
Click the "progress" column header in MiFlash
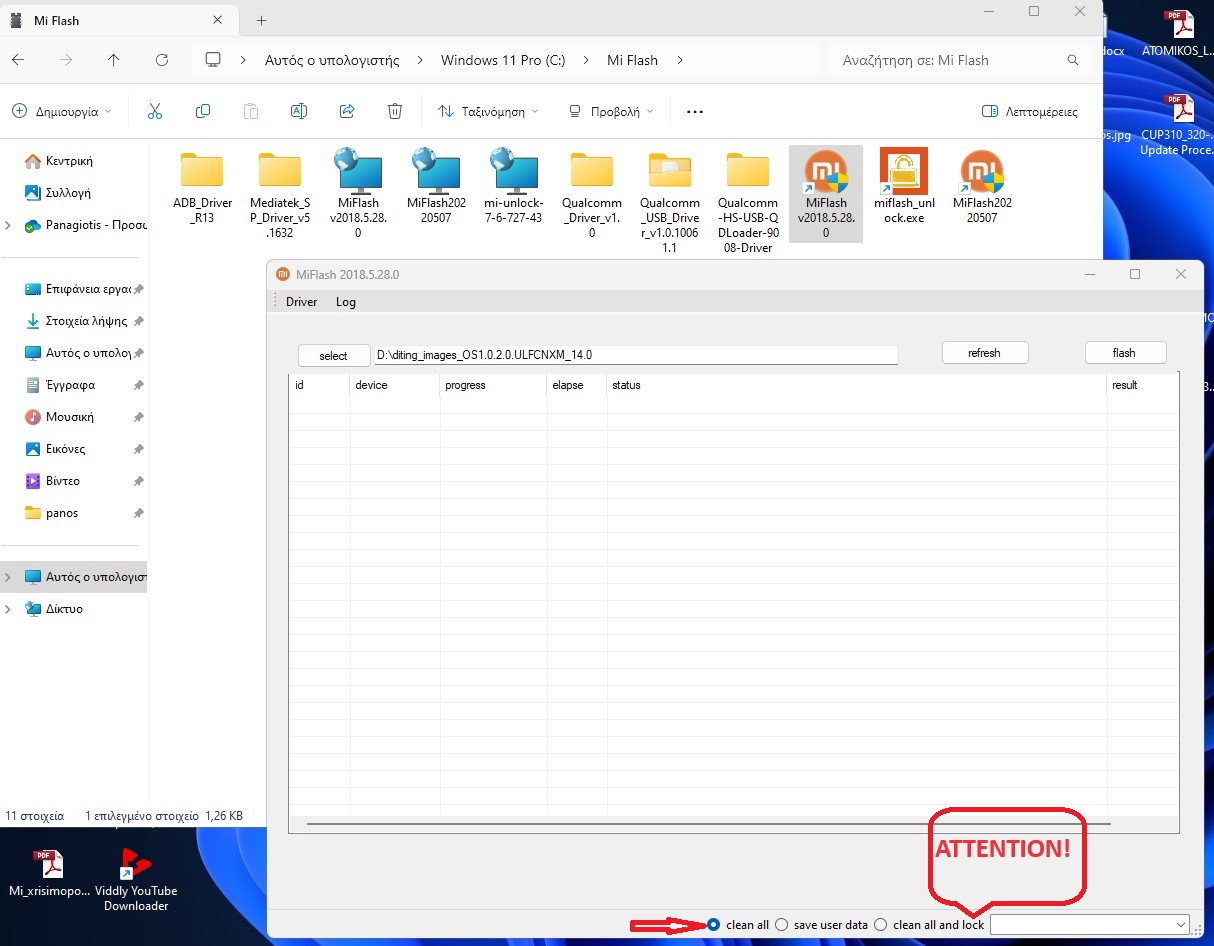(x=494, y=385)
